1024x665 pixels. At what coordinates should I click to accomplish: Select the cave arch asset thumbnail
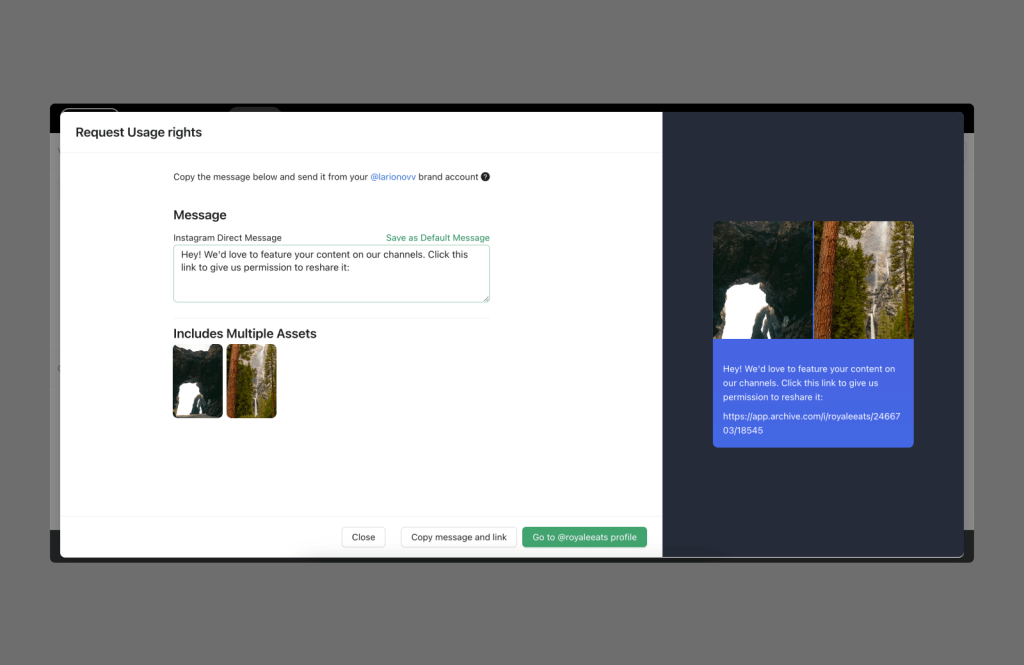pos(198,381)
